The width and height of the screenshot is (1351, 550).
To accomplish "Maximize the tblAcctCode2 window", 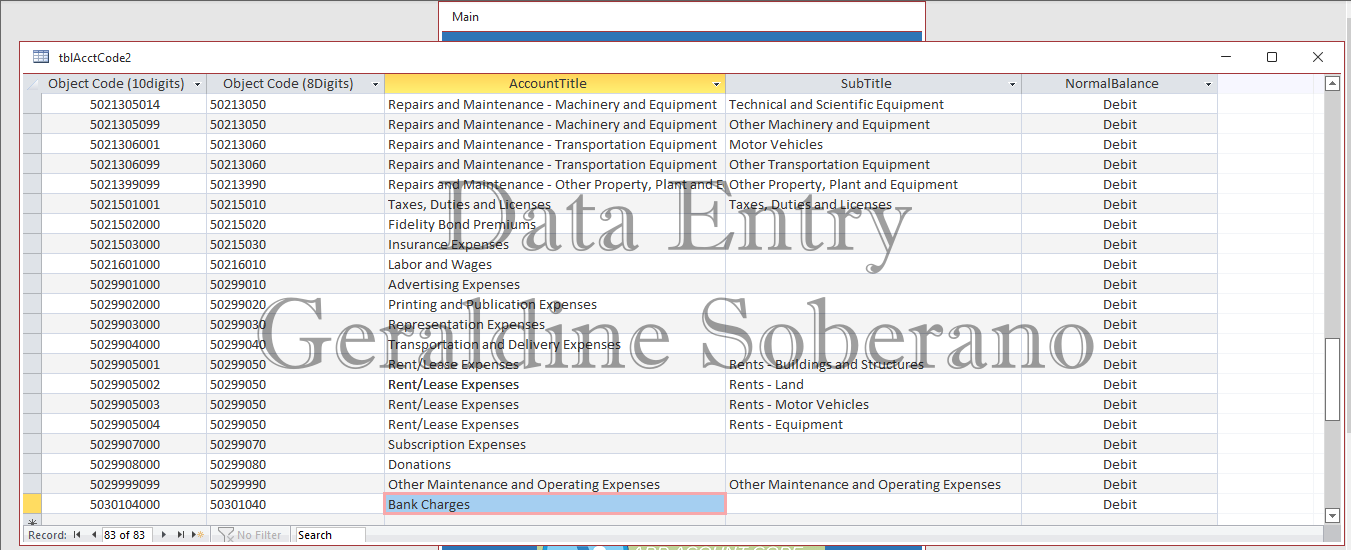I will (x=1272, y=57).
